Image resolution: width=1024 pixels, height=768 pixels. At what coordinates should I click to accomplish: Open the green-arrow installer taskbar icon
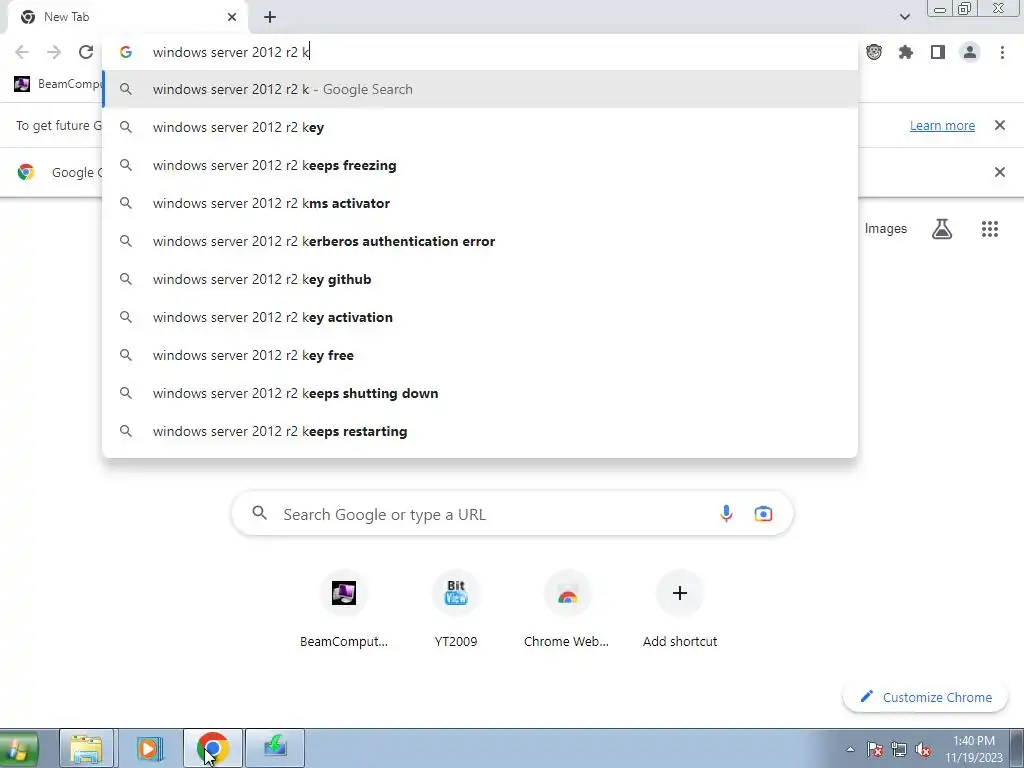tap(275, 748)
